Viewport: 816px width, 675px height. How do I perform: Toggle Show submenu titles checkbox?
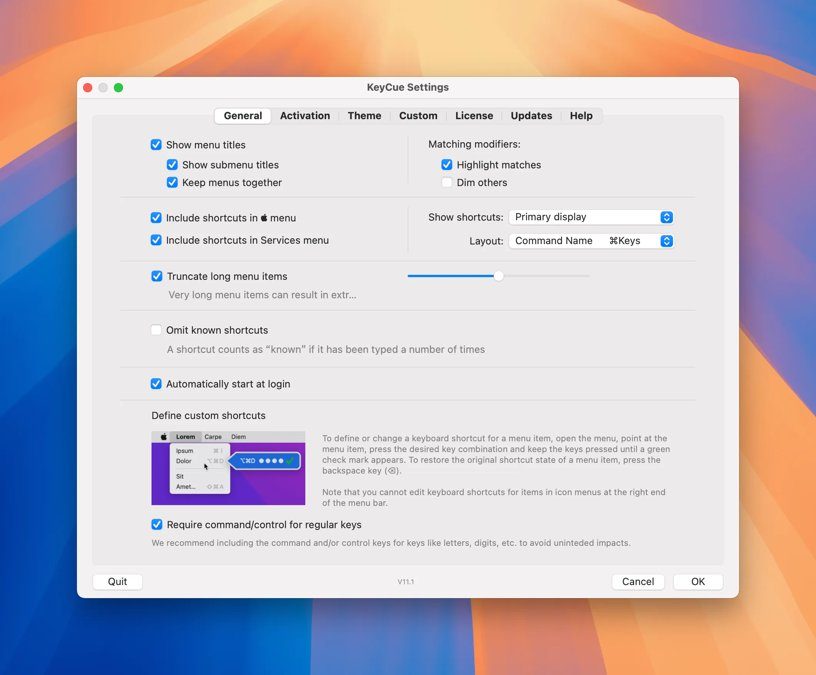(172, 165)
